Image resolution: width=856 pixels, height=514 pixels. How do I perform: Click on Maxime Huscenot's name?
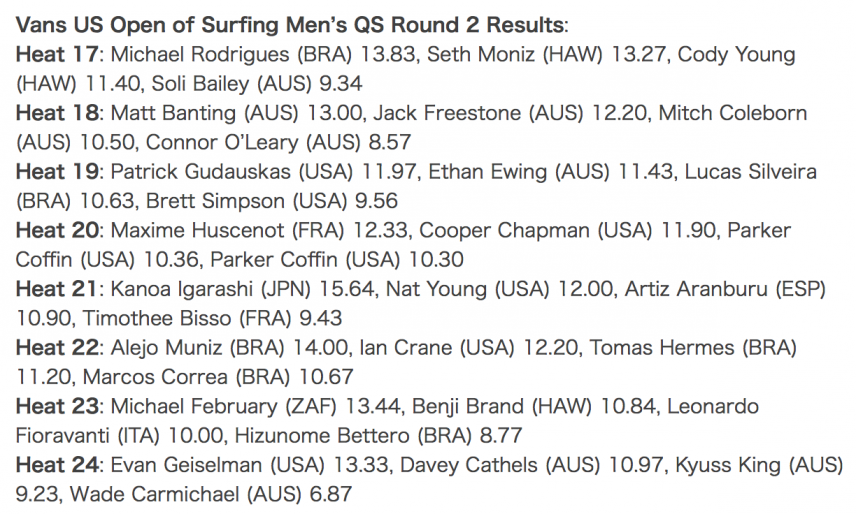pos(197,230)
